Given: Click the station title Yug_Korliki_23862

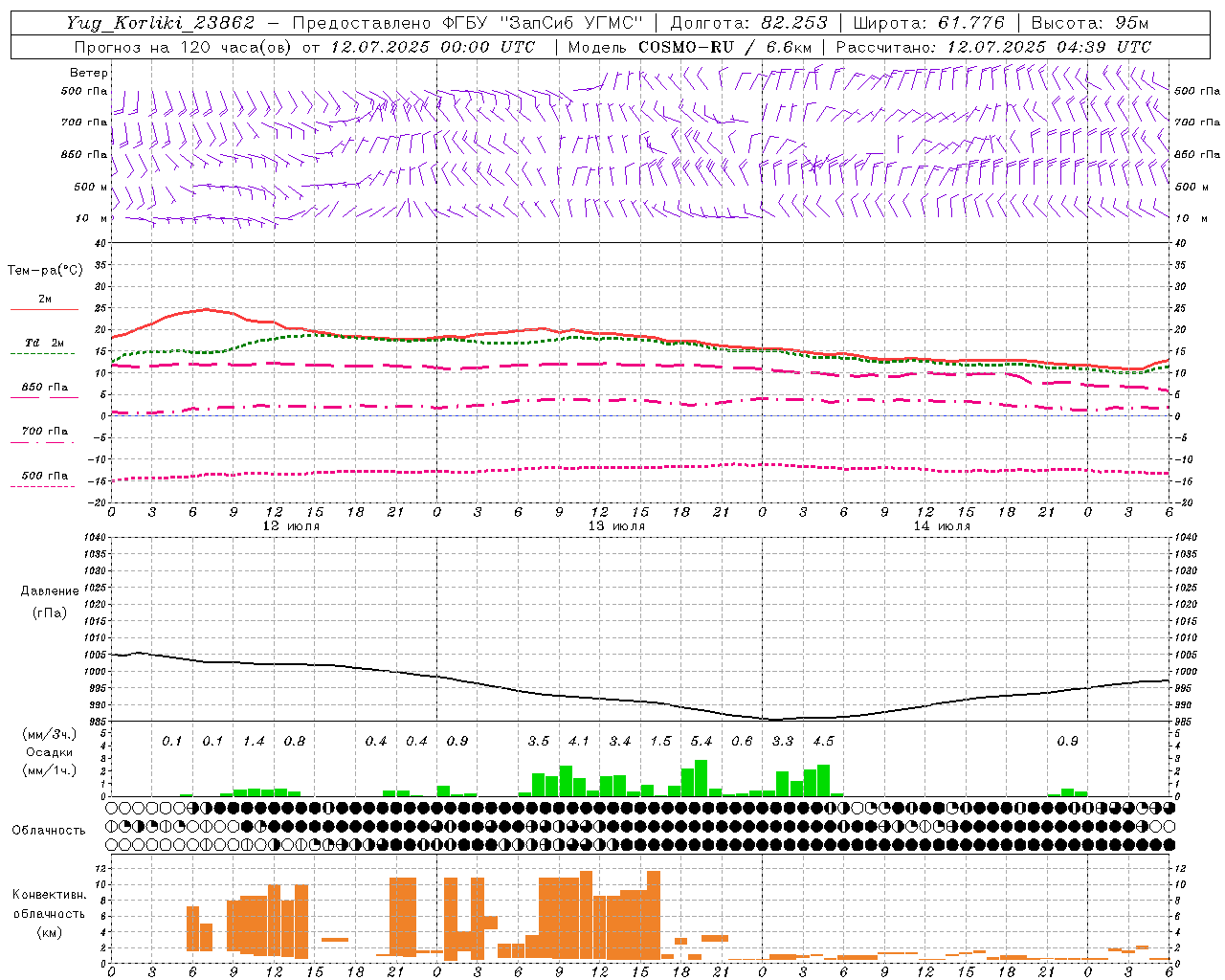Looking at the screenshot, I should (x=161, y=23).
